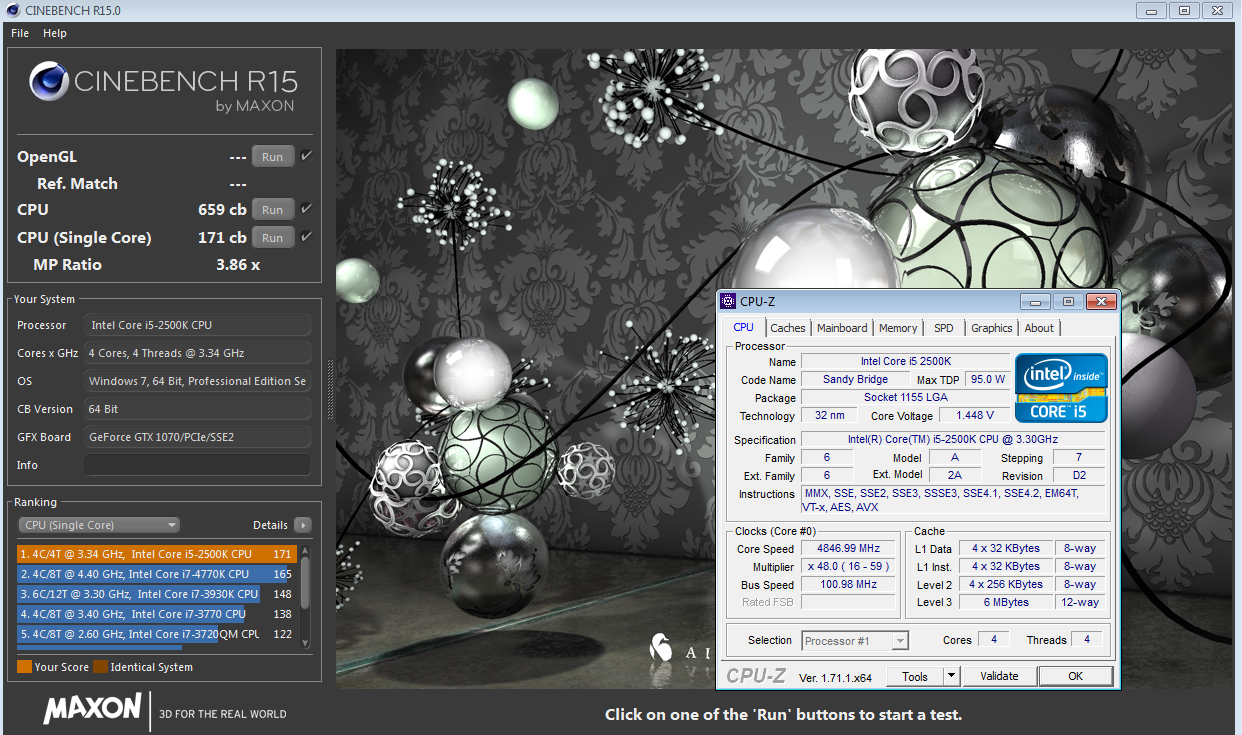Viewport: 1242px width, 735px height.
Task: Click the CPU-Z Tools button
Action: click(x=915, y=677)
